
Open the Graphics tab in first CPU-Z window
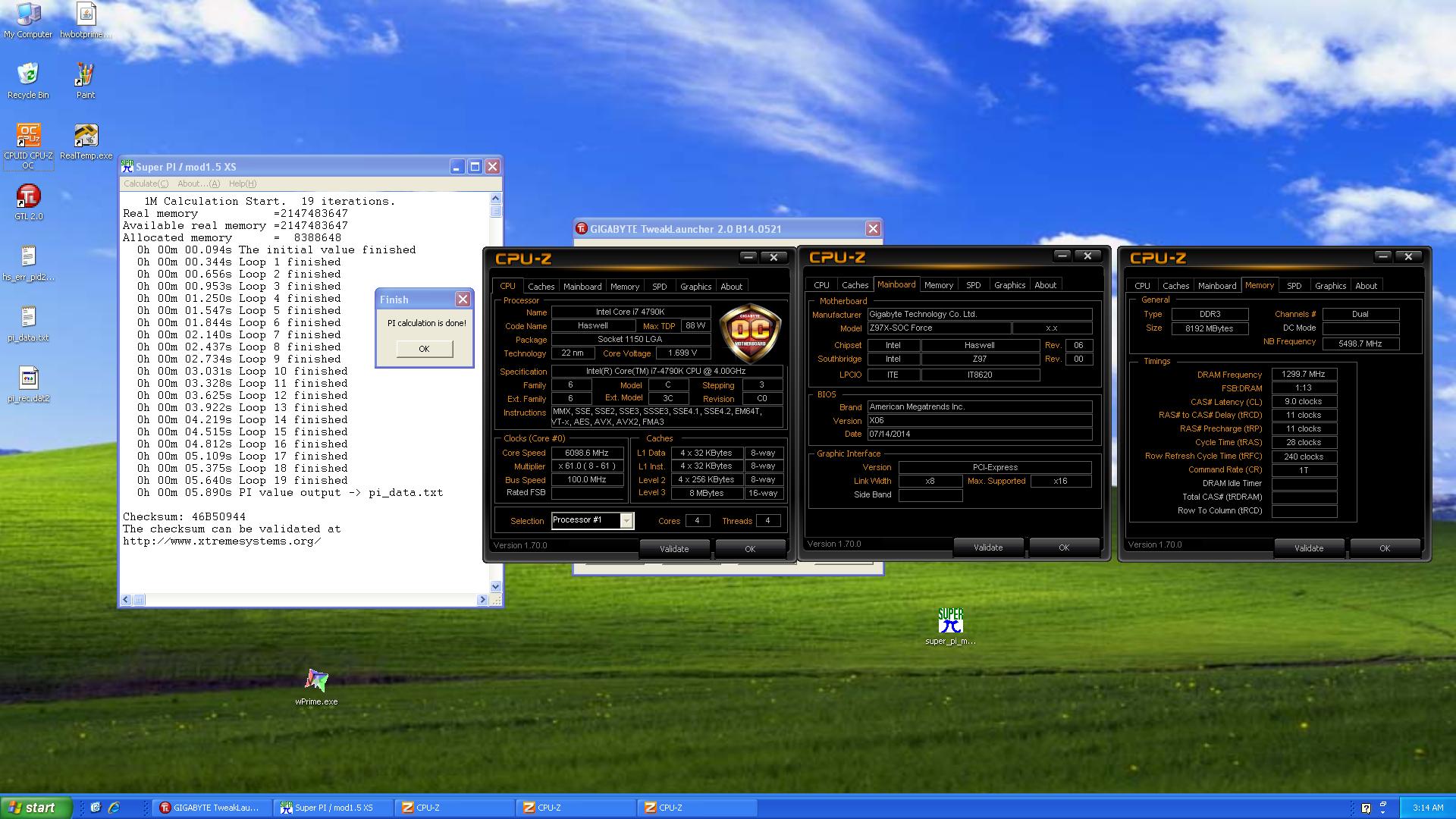point(695,287)
